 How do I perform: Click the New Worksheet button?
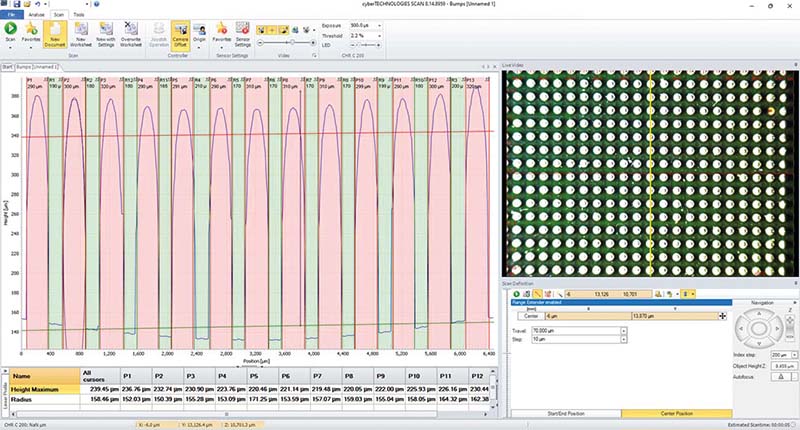[81, 34]
